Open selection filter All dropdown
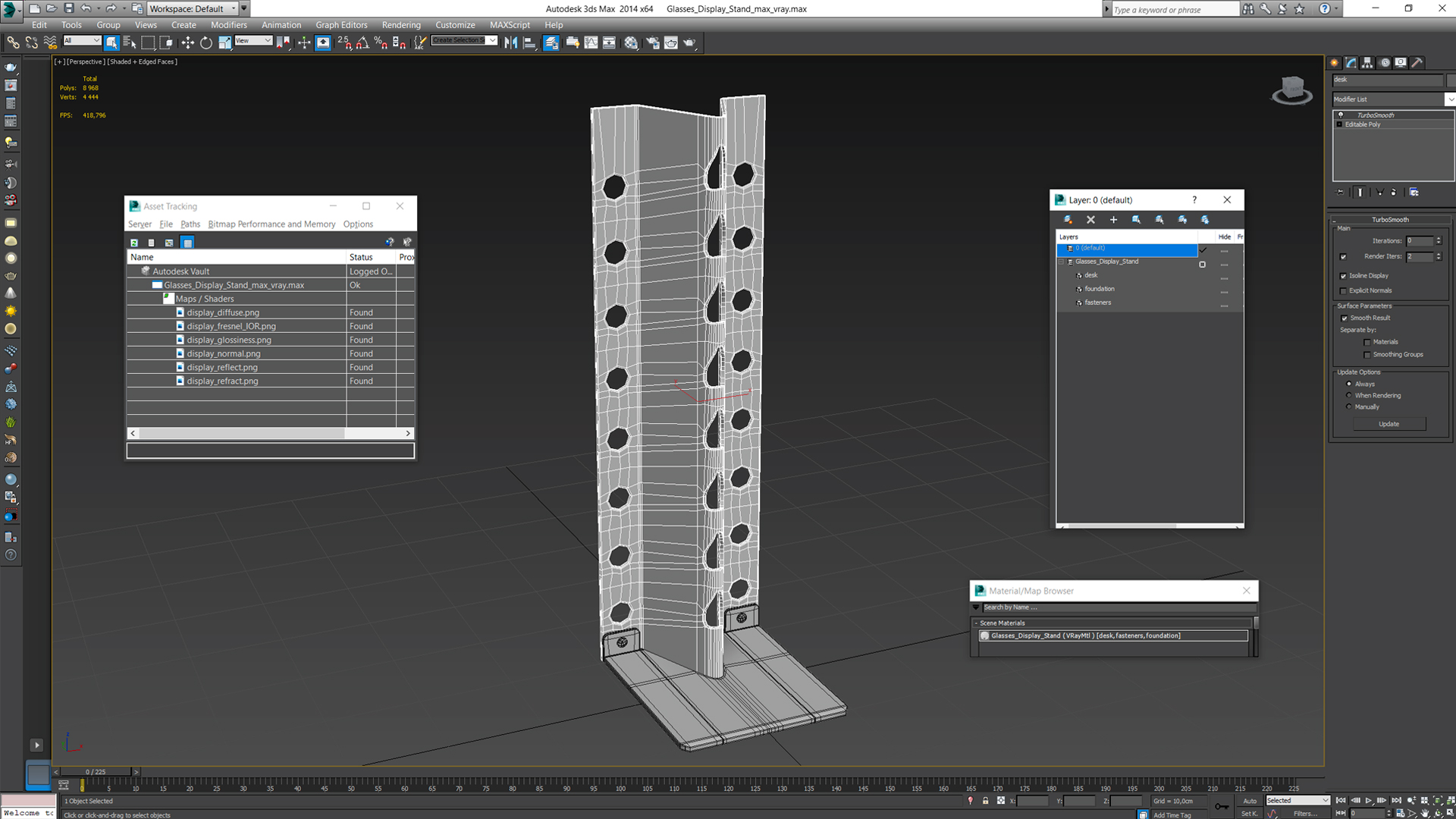Viewport: 1456px width, 819px height. point(82,40)
